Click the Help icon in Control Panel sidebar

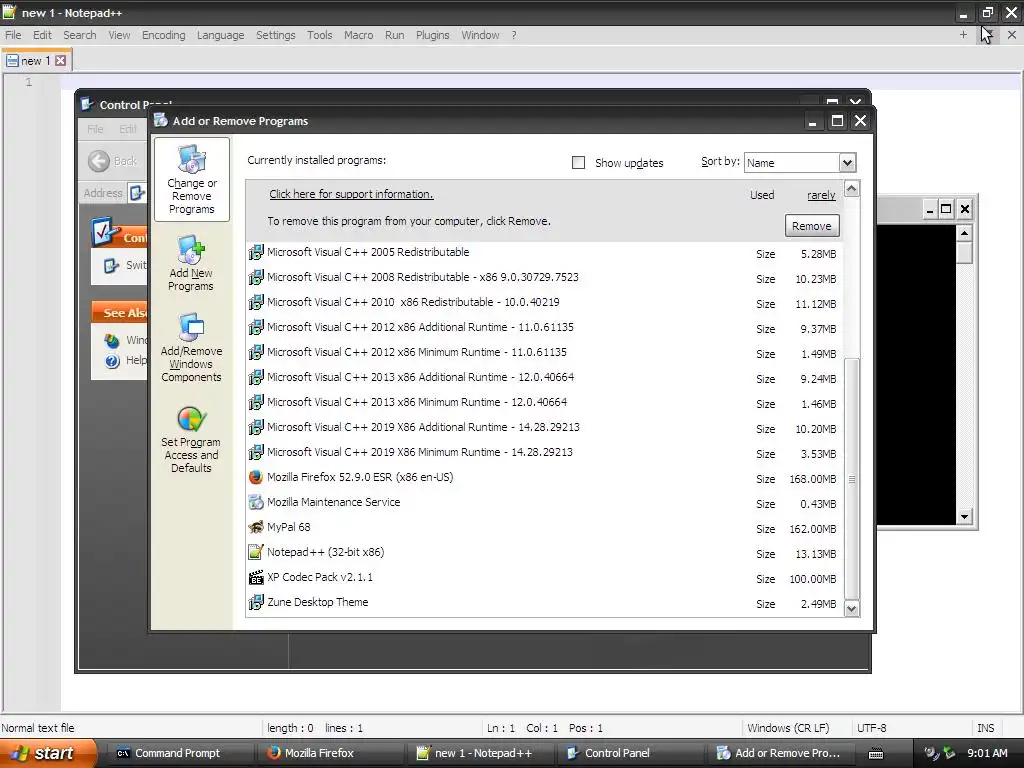pos(112,360)
